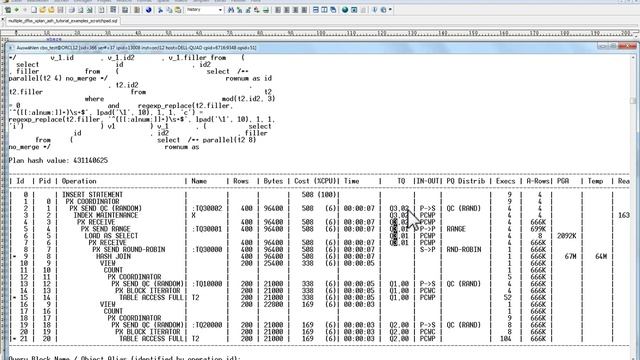Click the '163' value at the right edge
The image size is (640, 360).
(x=624, y=215)
